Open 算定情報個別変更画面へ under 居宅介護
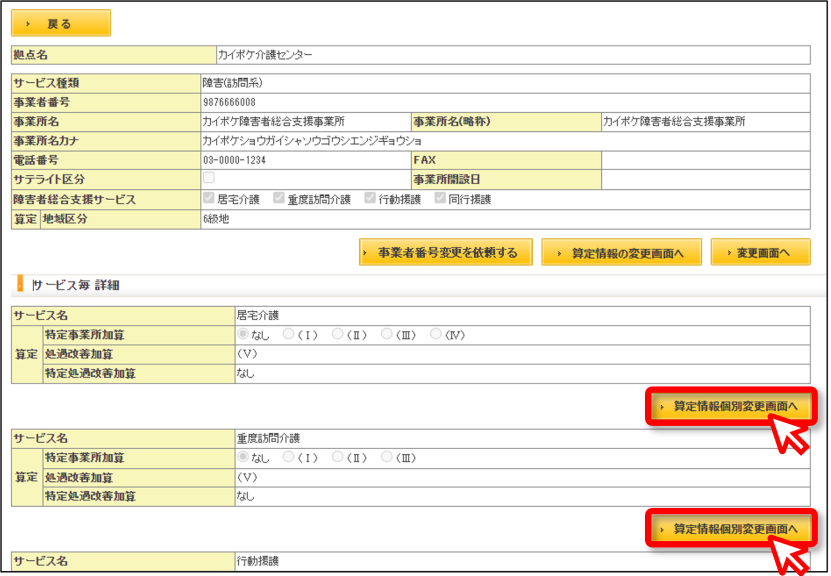This screenshot has height=576, width=831. coord(731,406)
